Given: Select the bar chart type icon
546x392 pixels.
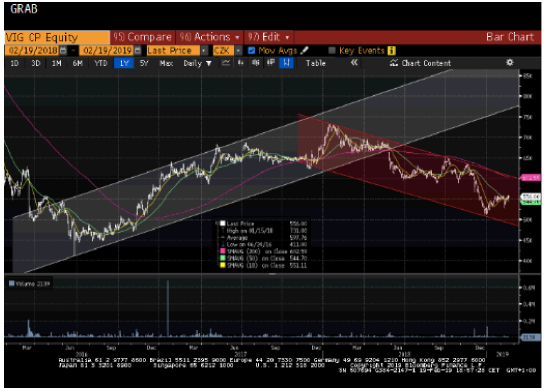Looking at the screenshot, I should [240, 63].
